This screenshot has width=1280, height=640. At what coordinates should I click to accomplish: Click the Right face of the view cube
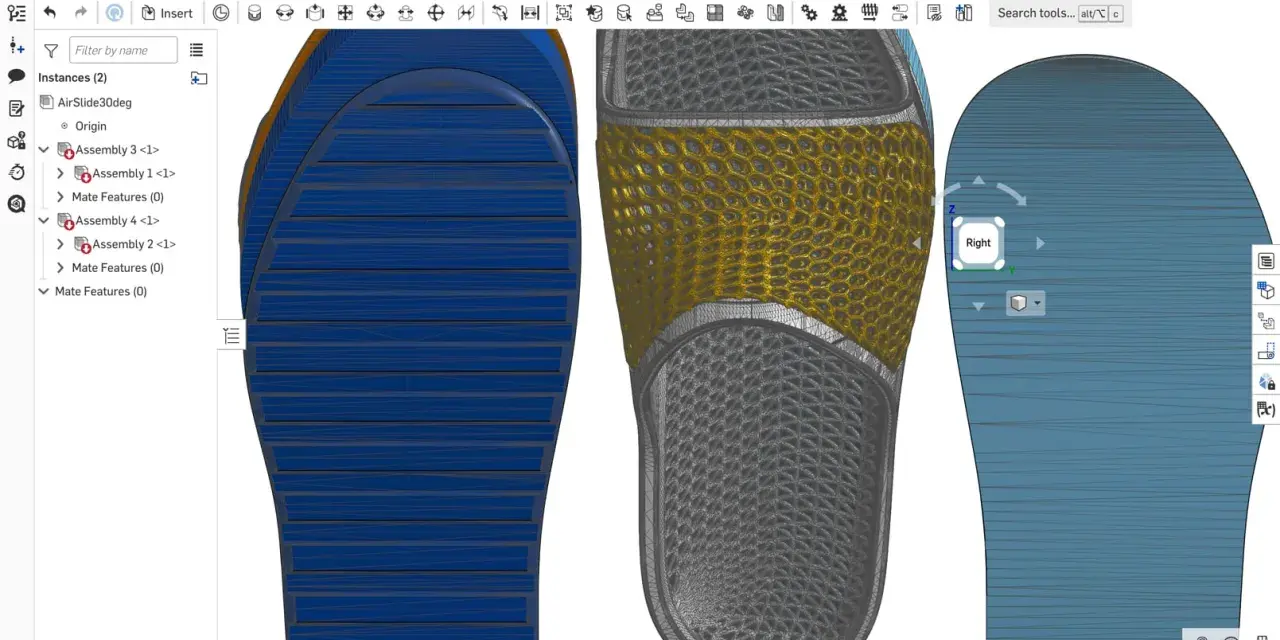[x=978, y=243]
